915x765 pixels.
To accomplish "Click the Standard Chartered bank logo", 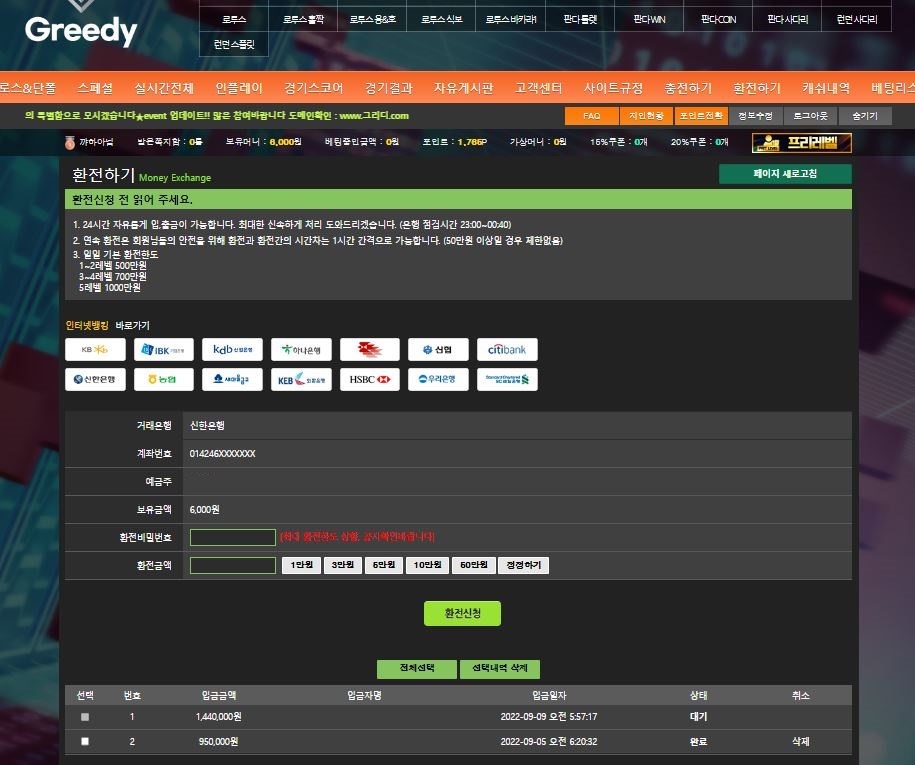I will tap(507, 379).
